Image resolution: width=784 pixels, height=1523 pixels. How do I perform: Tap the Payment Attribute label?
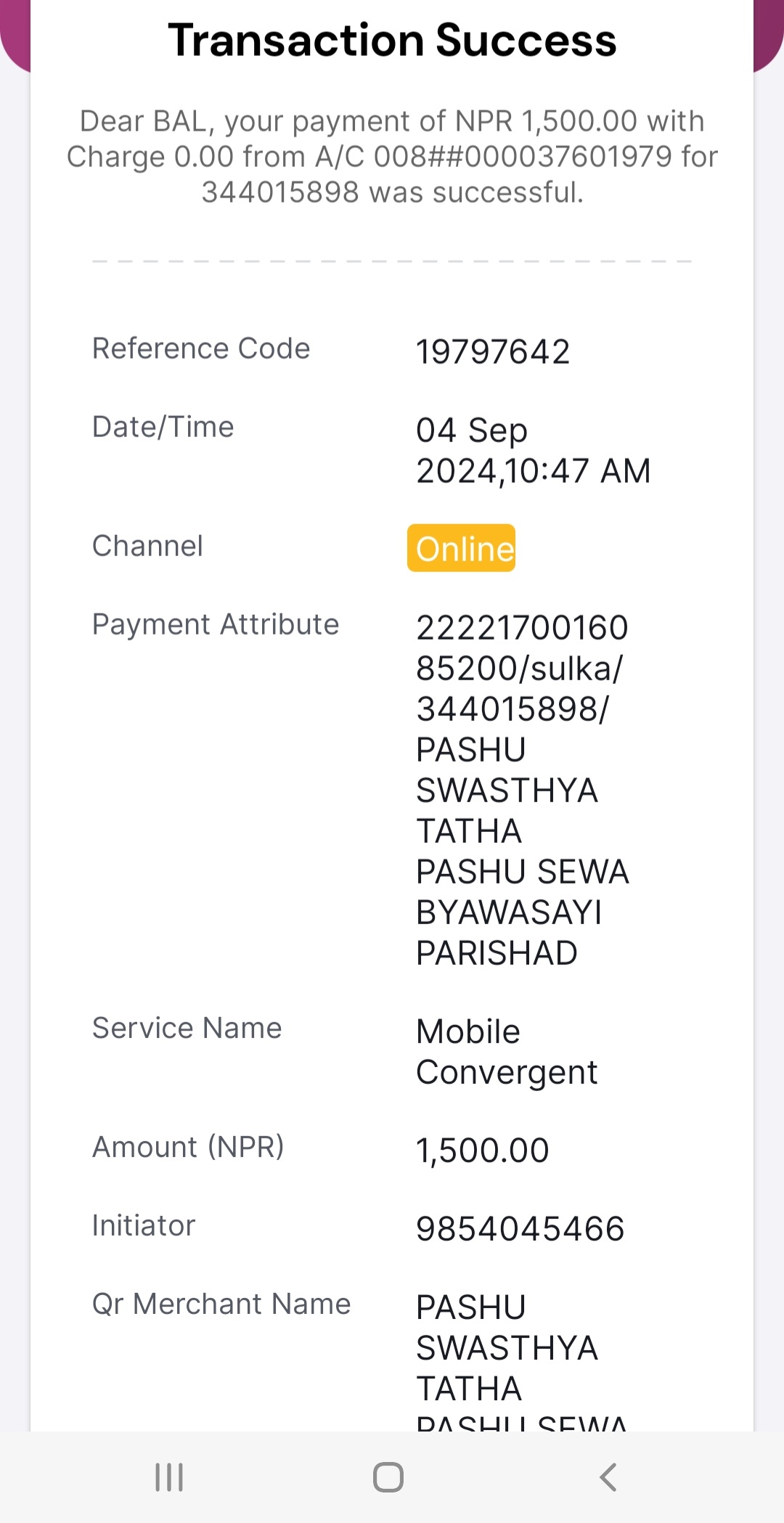point(216,624)
